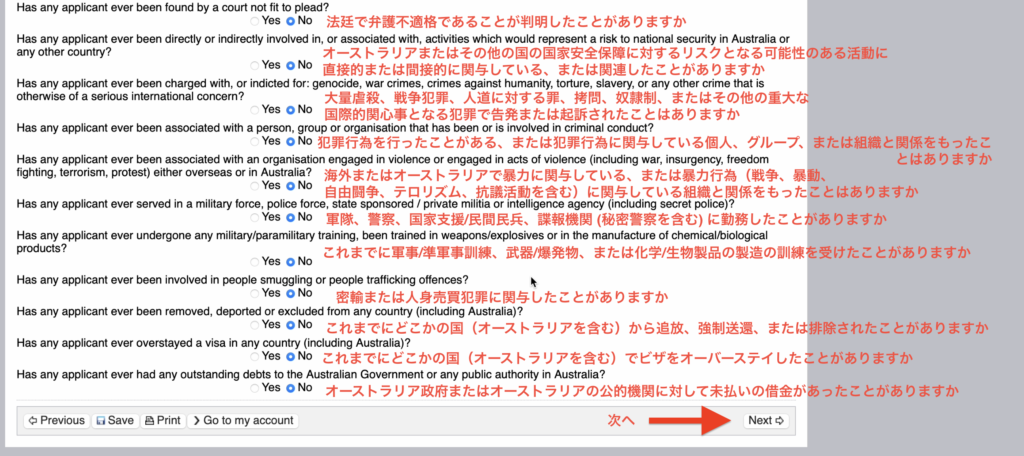Select Yes for military/paramilitary training question
The width and height of the screenshot is (1024, 456).
tap(254, 262)
